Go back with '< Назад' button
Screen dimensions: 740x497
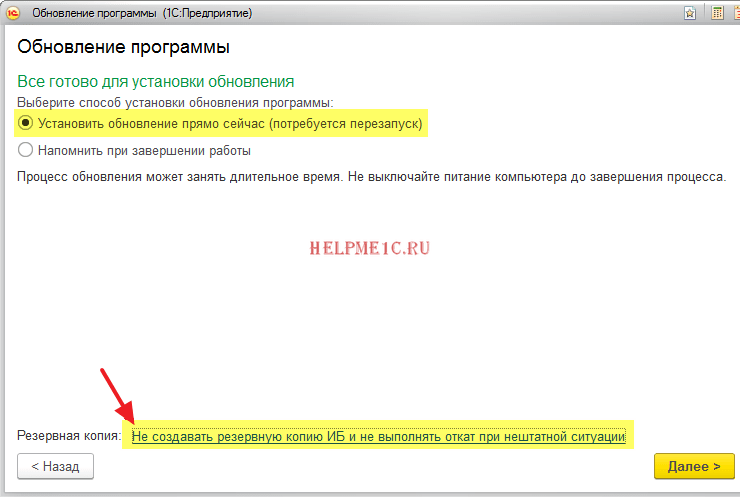[x=55, y=466]
